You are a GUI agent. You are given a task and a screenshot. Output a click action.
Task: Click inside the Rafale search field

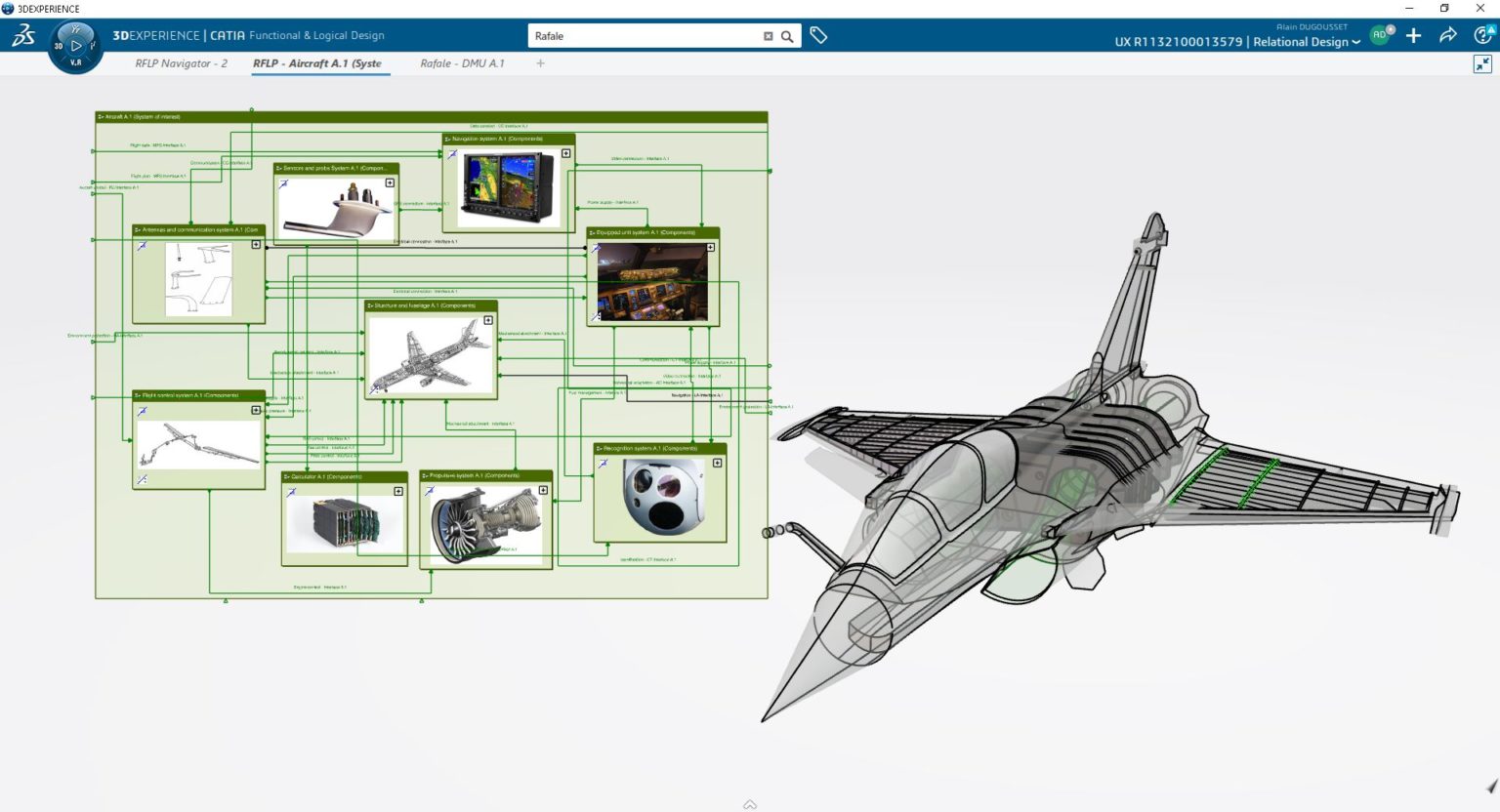tap(645, 36)
